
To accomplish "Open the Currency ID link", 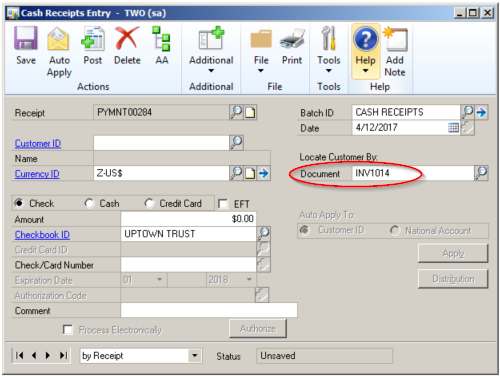I will click(x=37, y=174).
